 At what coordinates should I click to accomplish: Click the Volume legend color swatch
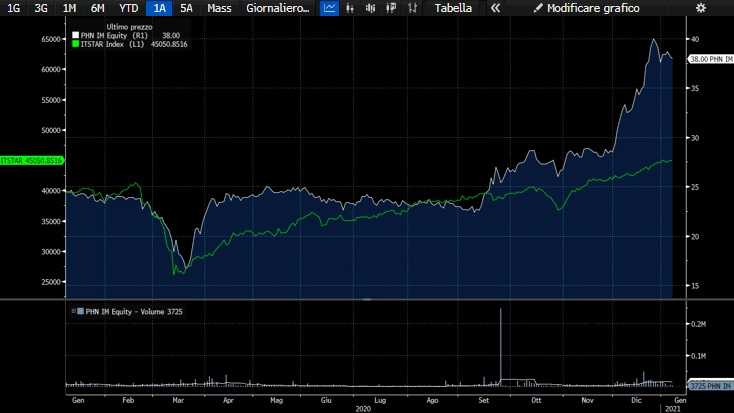coord(81,311)
